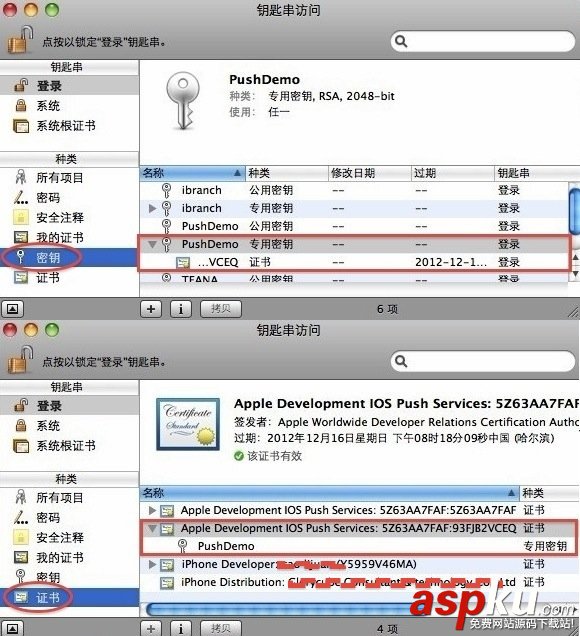Click the i info button in the bottom window
The width and height of the screenshot is (580, 636).
181,628
